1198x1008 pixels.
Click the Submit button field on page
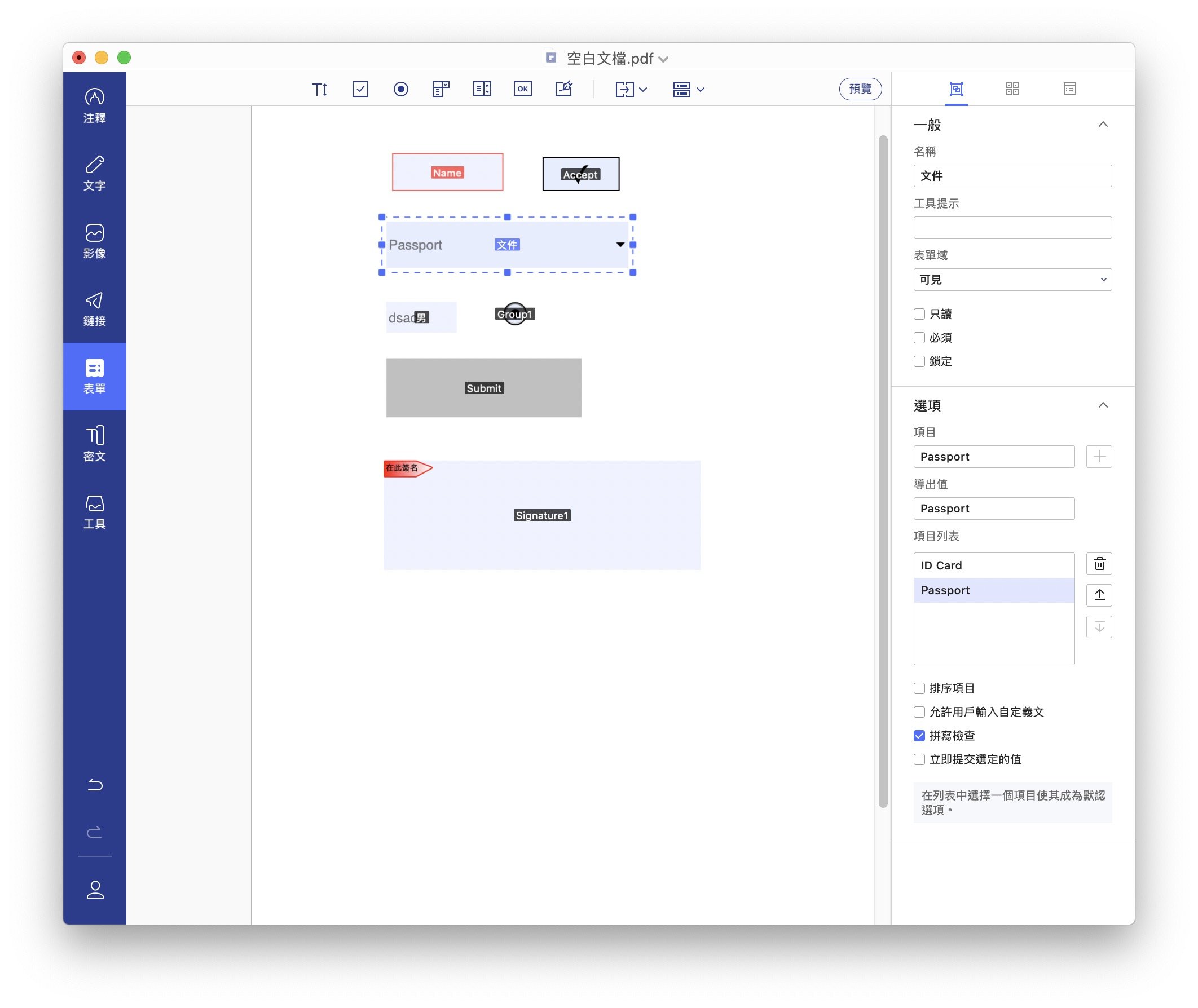click(483, 388)
